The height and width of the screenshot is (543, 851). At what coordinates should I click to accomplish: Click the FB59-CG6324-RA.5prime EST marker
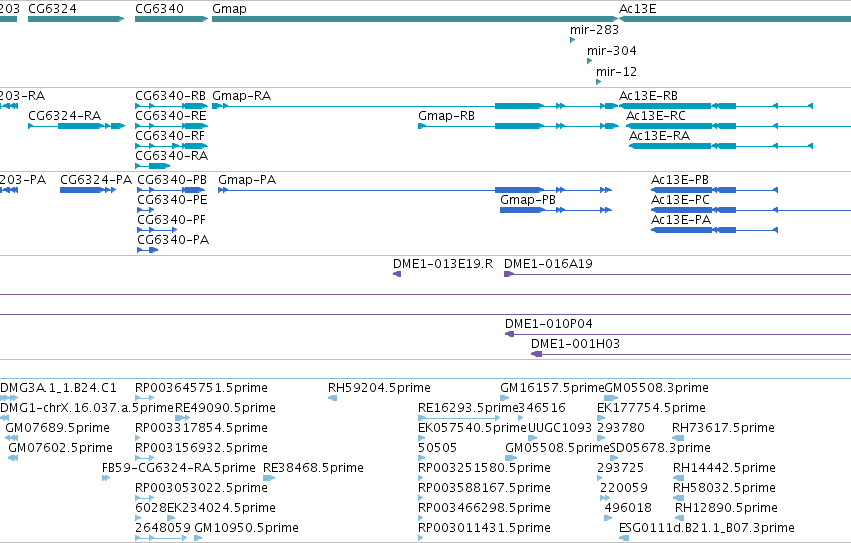106,478
